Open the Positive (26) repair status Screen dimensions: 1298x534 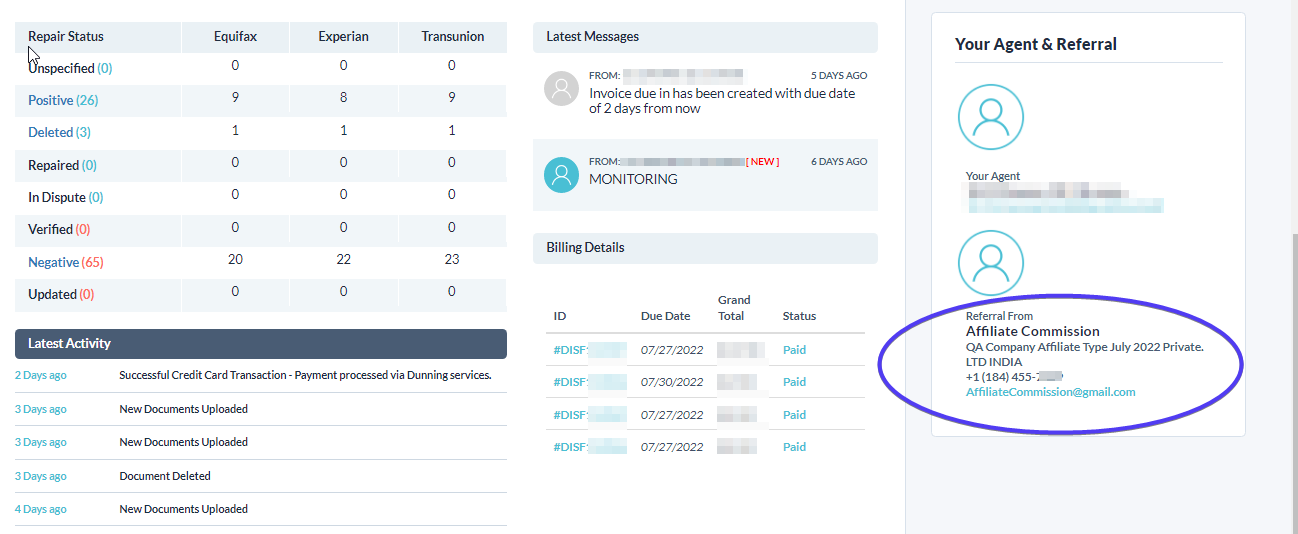[x=63, y=100]
